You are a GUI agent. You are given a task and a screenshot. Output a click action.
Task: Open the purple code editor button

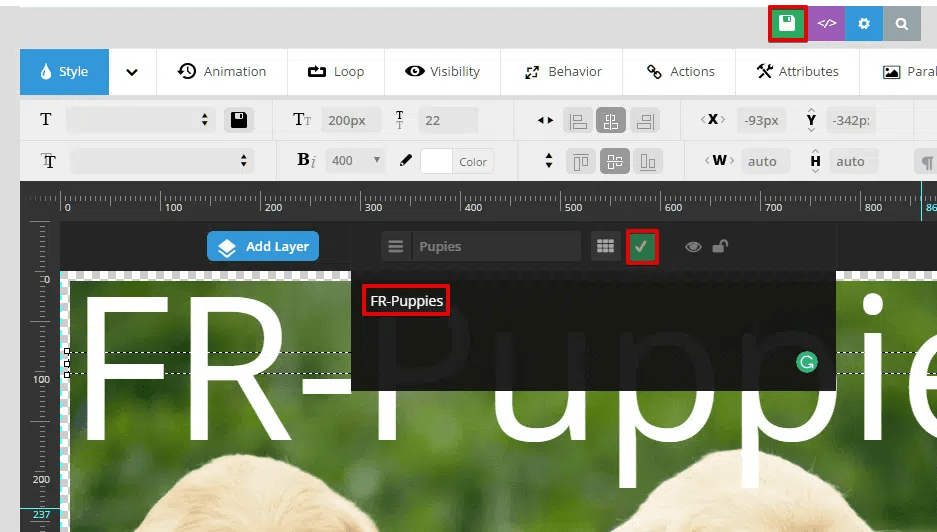tap(827, 24)
